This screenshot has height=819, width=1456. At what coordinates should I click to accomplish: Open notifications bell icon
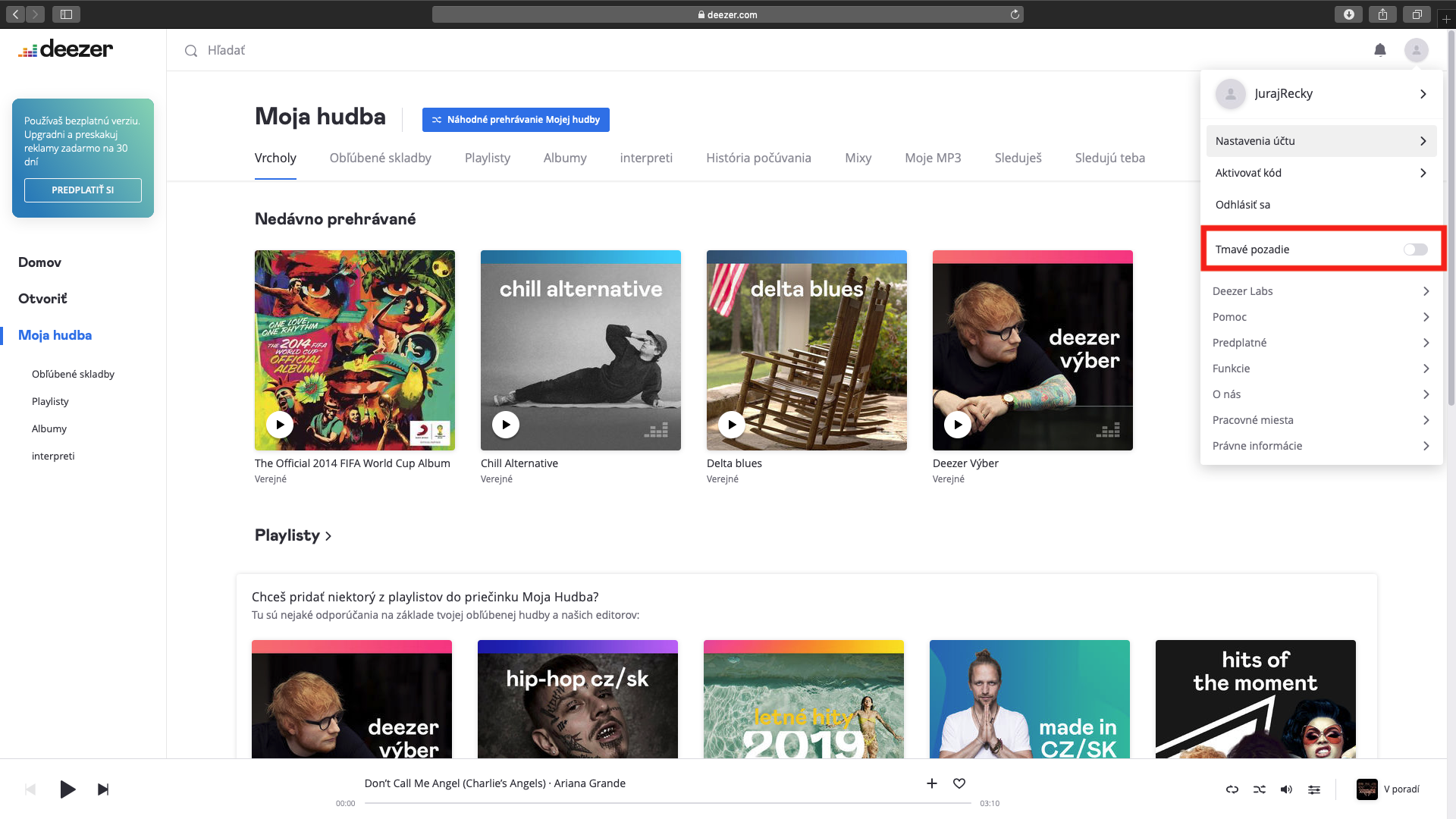pyautogui.click(x=1380, y=50)
